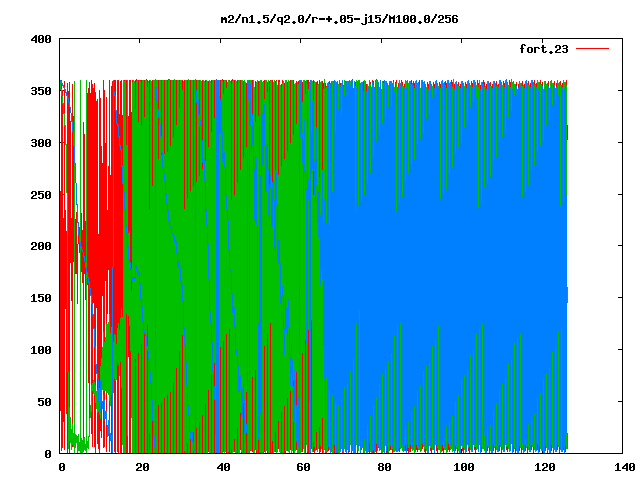Click y-axis label 400
This screenshot has width=640, height=480.
coord(41,40)
